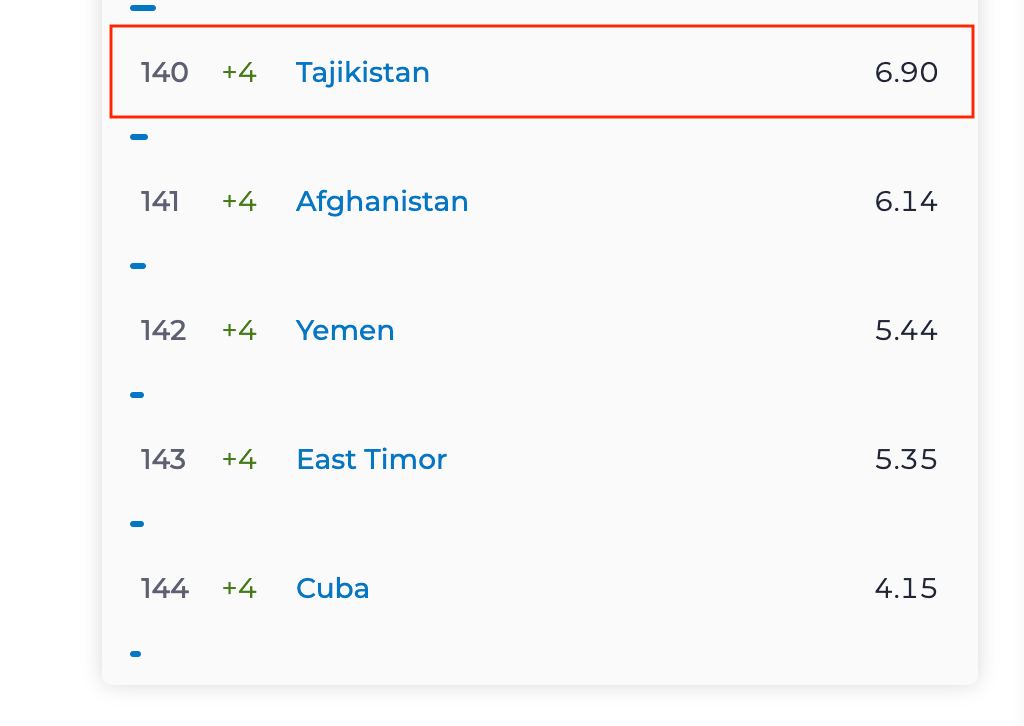Click the 6.90 score for Tajikistan
The height and width of the screenshot is (726, 1024).
coord(906,72)
